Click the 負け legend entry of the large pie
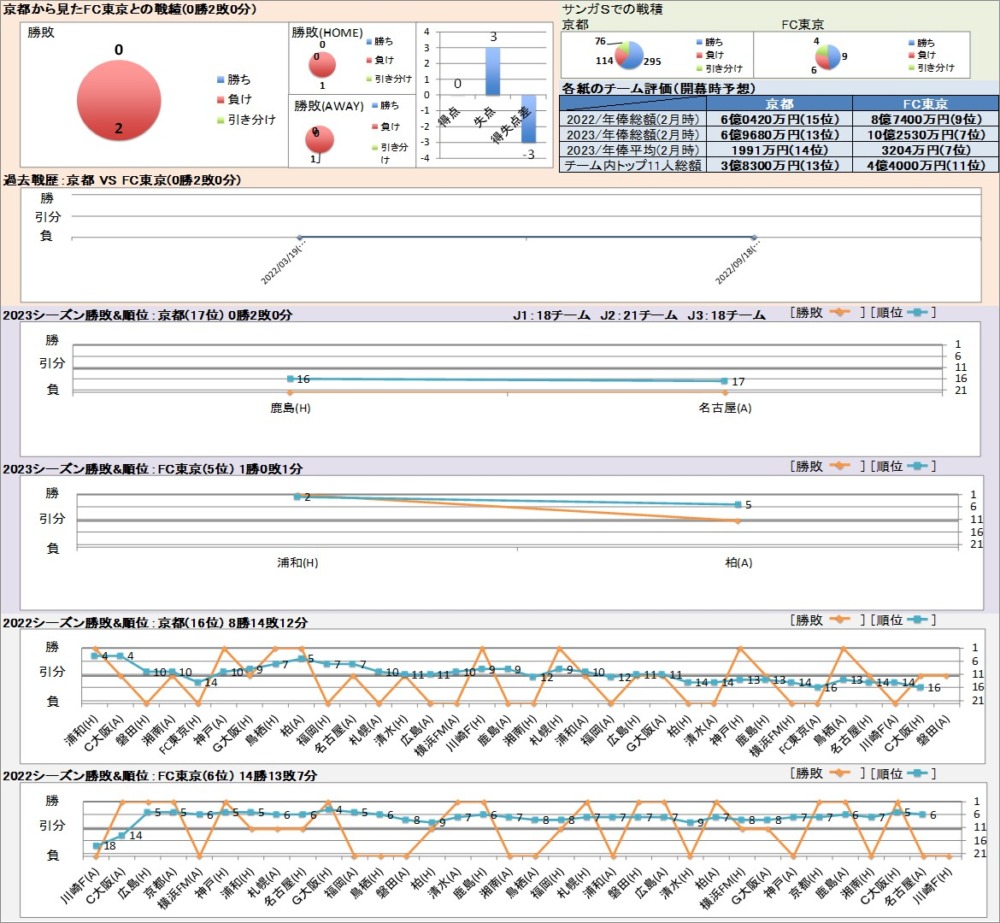Screen dimensions: 1000x923 point(234,99)
